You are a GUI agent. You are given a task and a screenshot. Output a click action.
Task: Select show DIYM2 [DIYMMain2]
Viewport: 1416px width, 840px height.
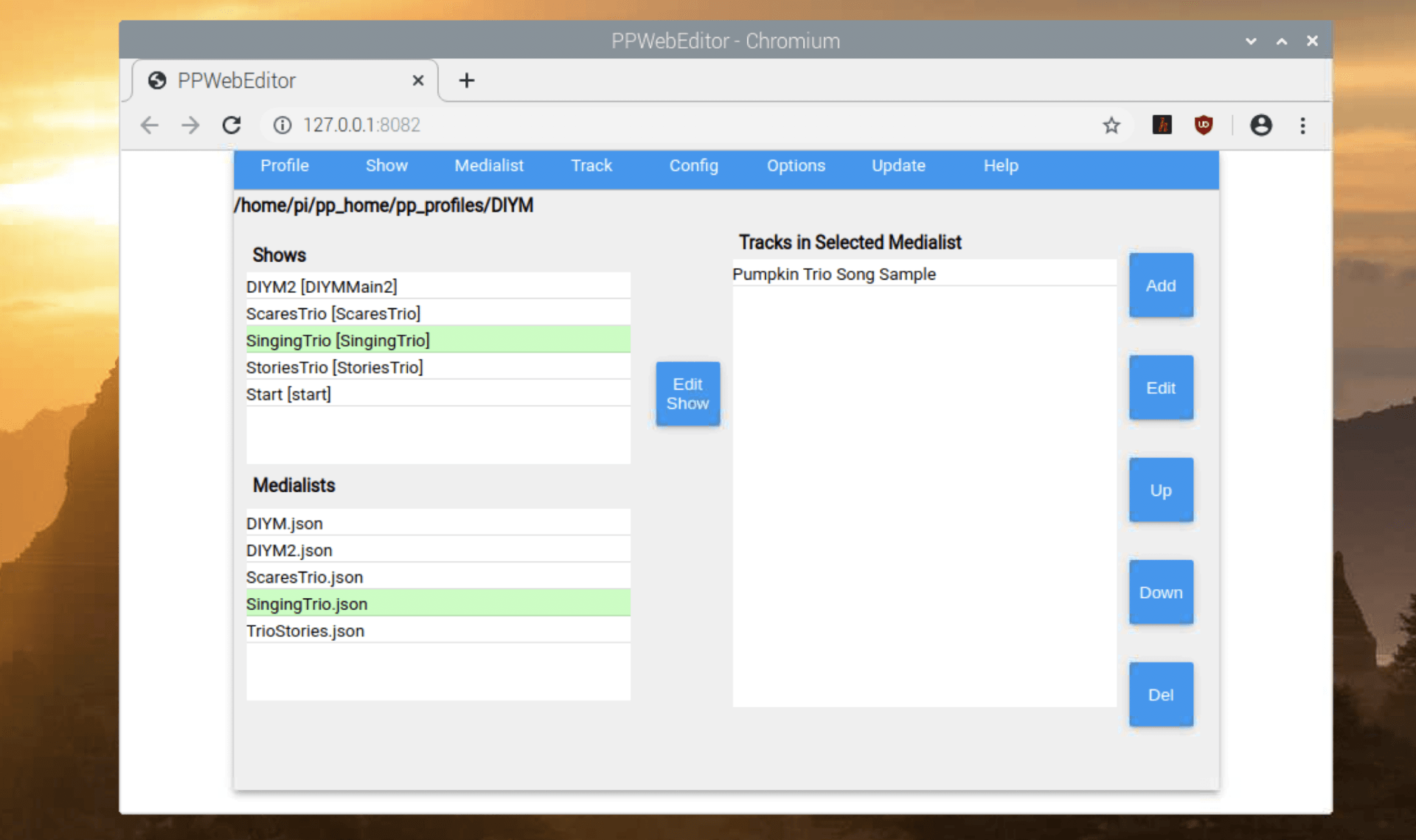click(438, 286)
